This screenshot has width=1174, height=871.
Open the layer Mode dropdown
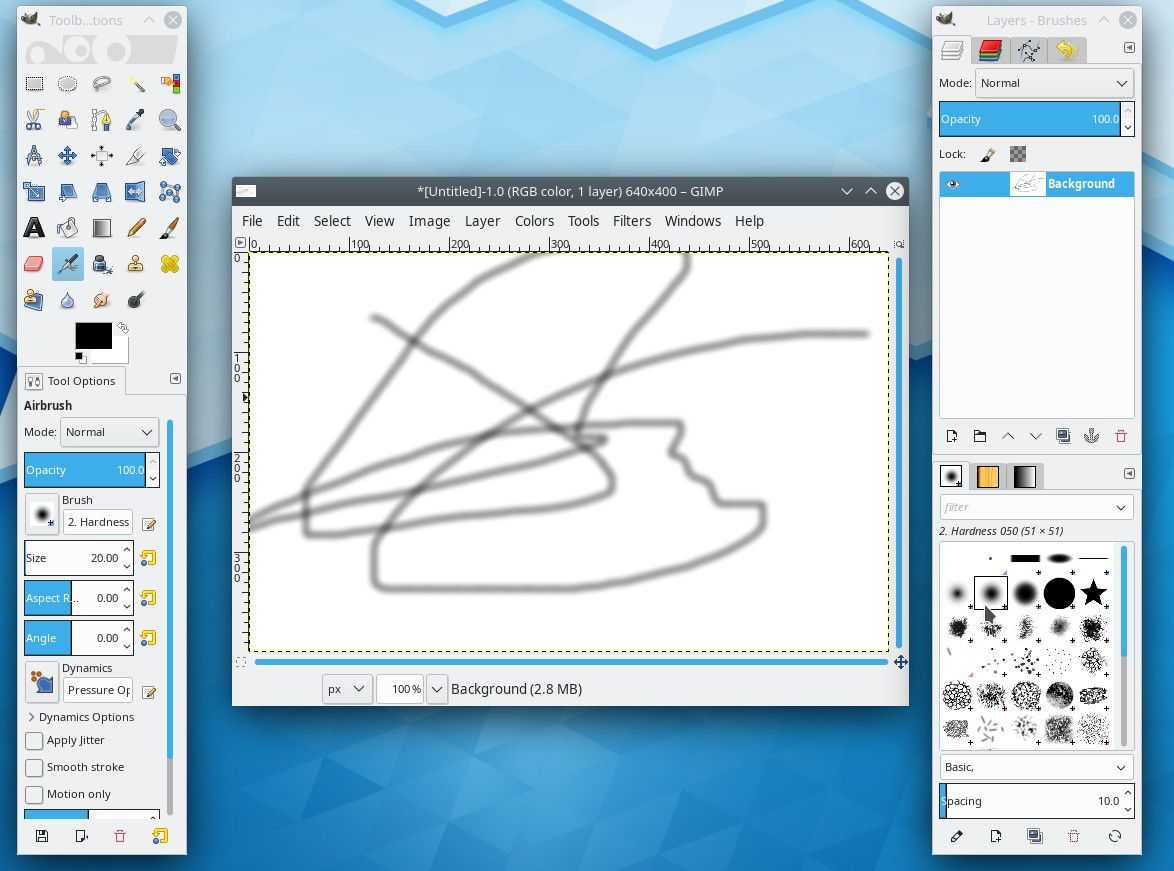point(1054,83)
